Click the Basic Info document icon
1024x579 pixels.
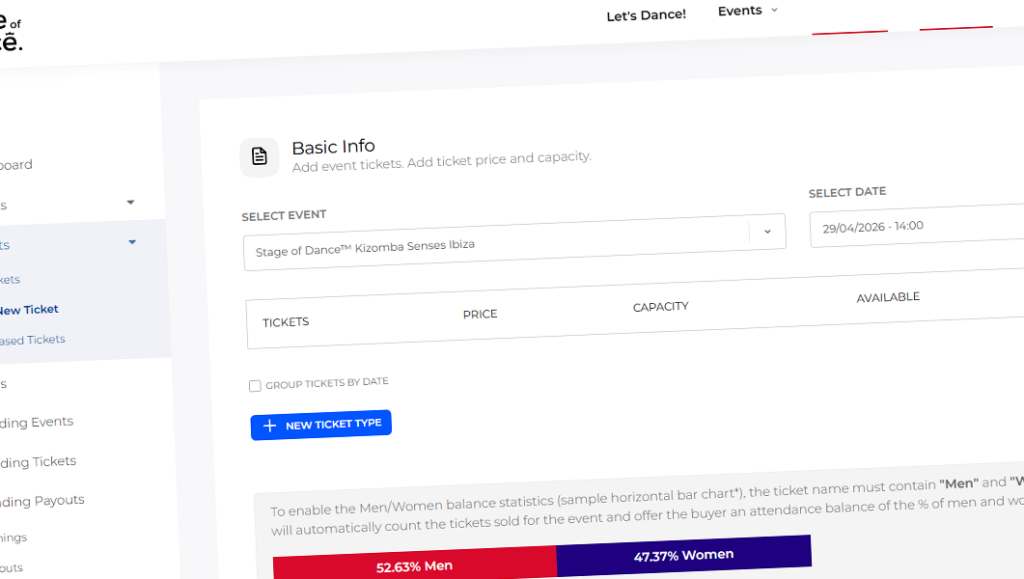(259, 156)
